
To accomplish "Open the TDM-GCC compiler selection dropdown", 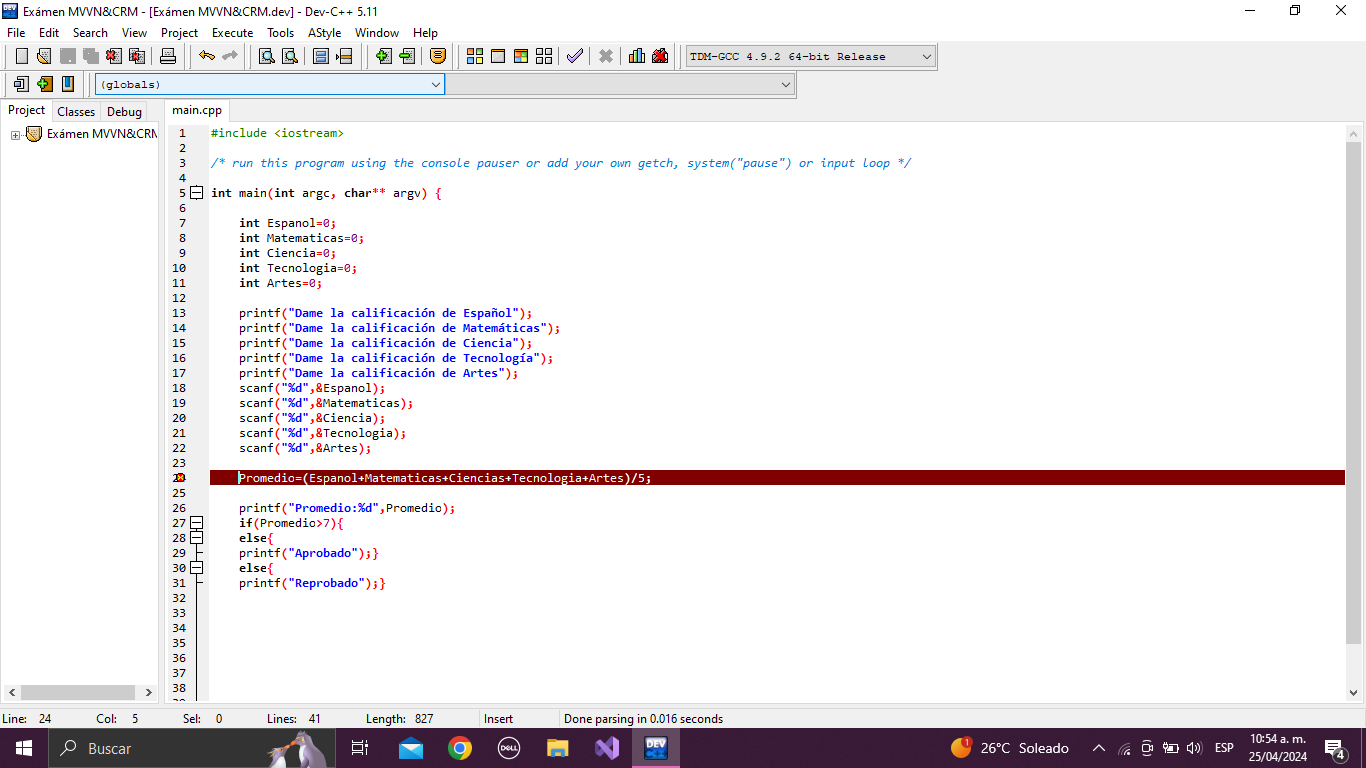I will point(926,57).
